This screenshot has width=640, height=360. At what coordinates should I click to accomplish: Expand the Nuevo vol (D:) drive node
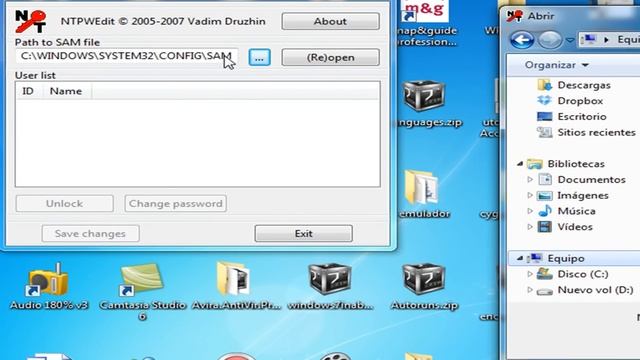tap(530, 290)
